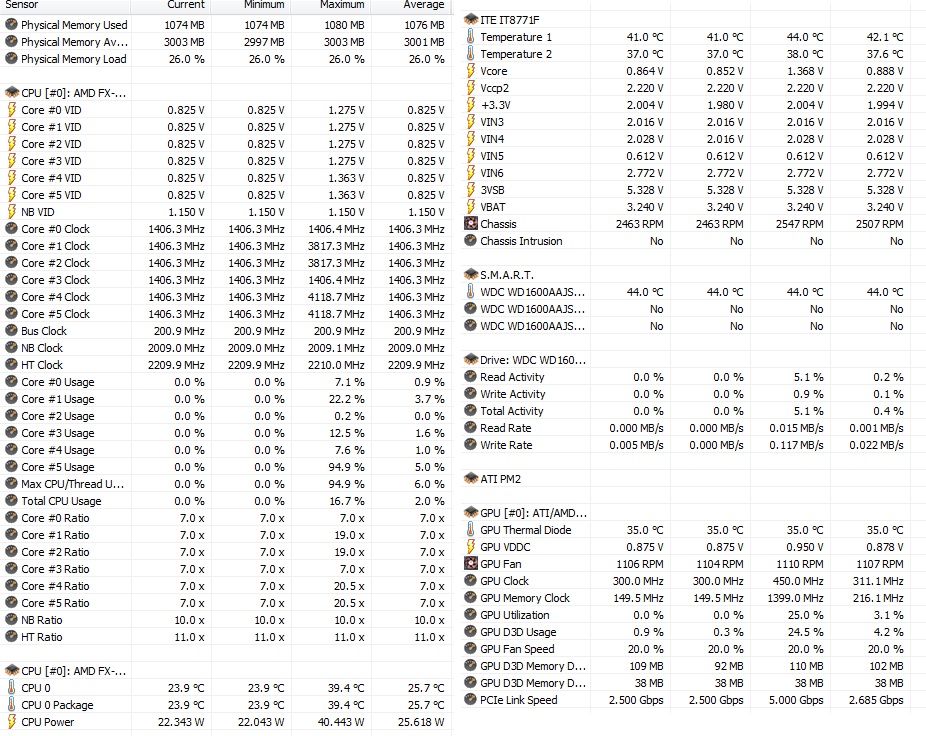Click the Average column header

[424, 5]
